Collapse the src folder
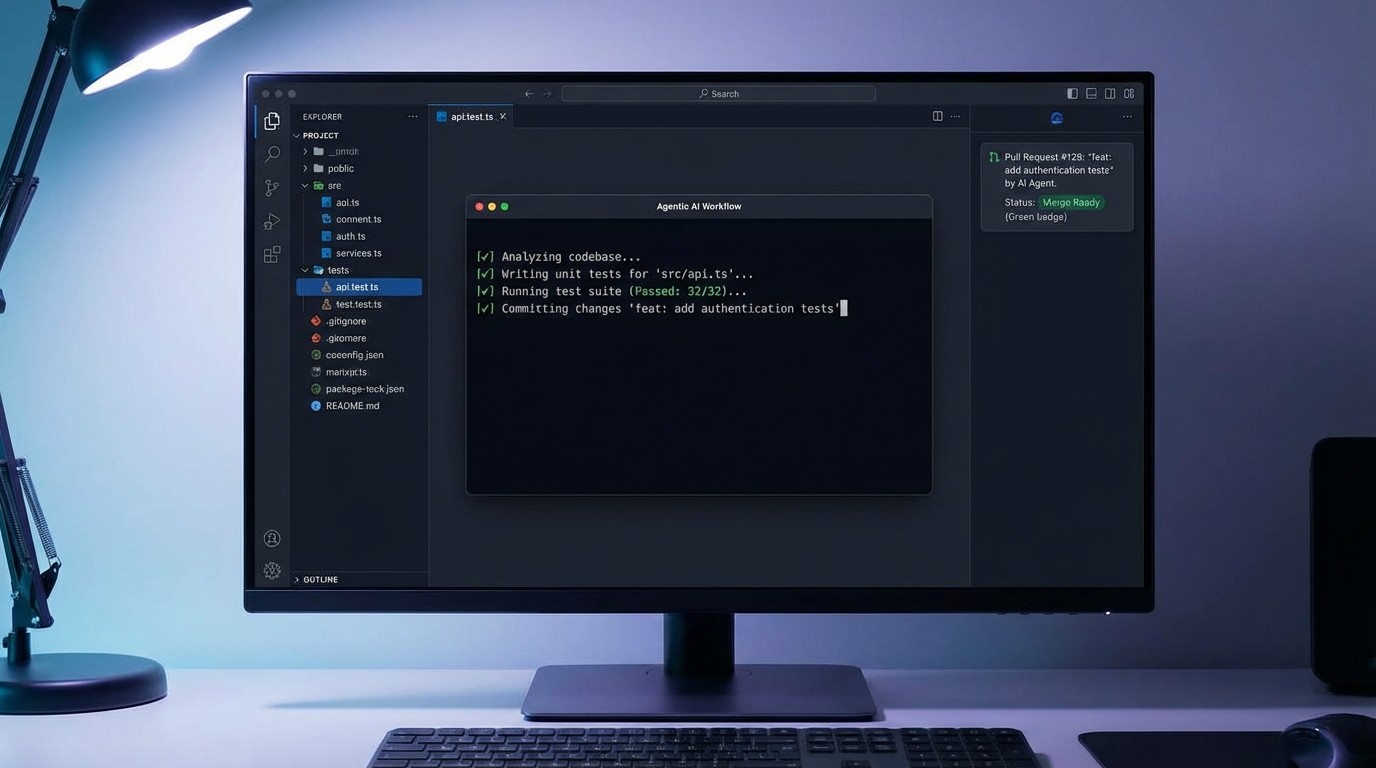 coord(304,185)
